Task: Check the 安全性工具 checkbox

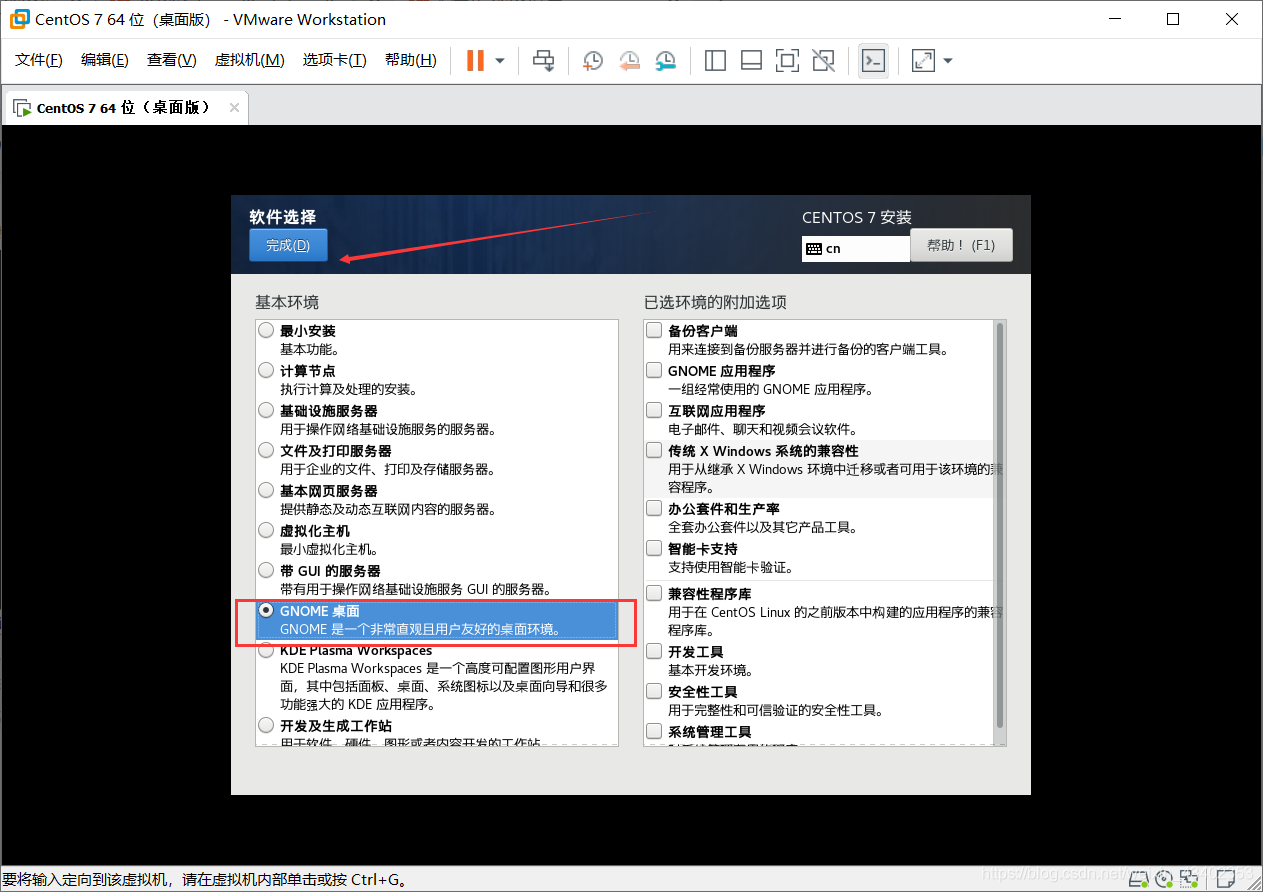Action: point(654,691)
